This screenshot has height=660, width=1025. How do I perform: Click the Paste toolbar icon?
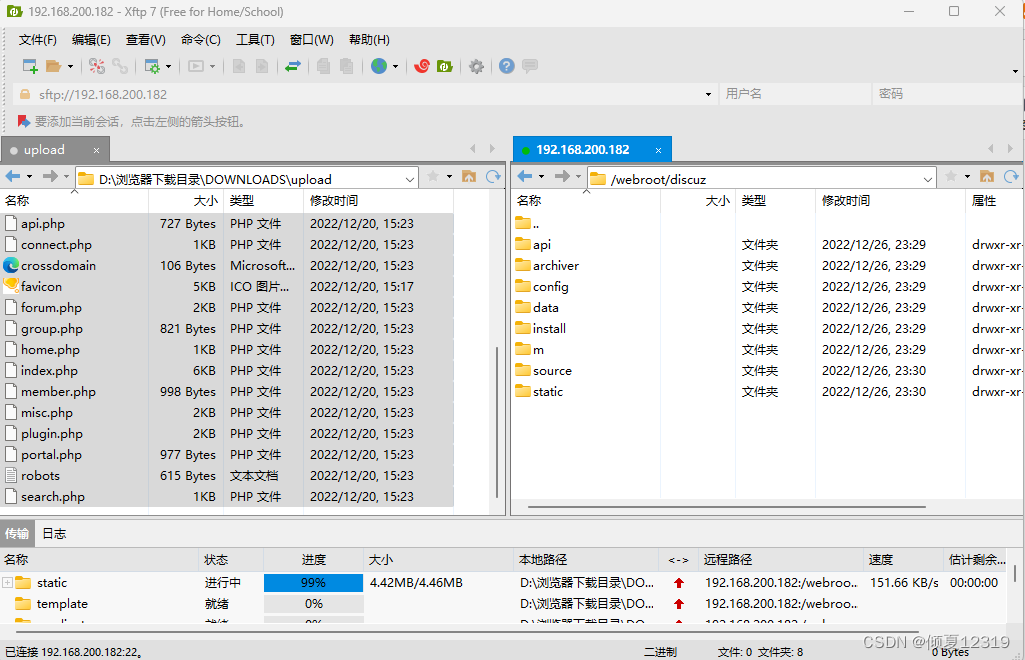tap(346, 66)
